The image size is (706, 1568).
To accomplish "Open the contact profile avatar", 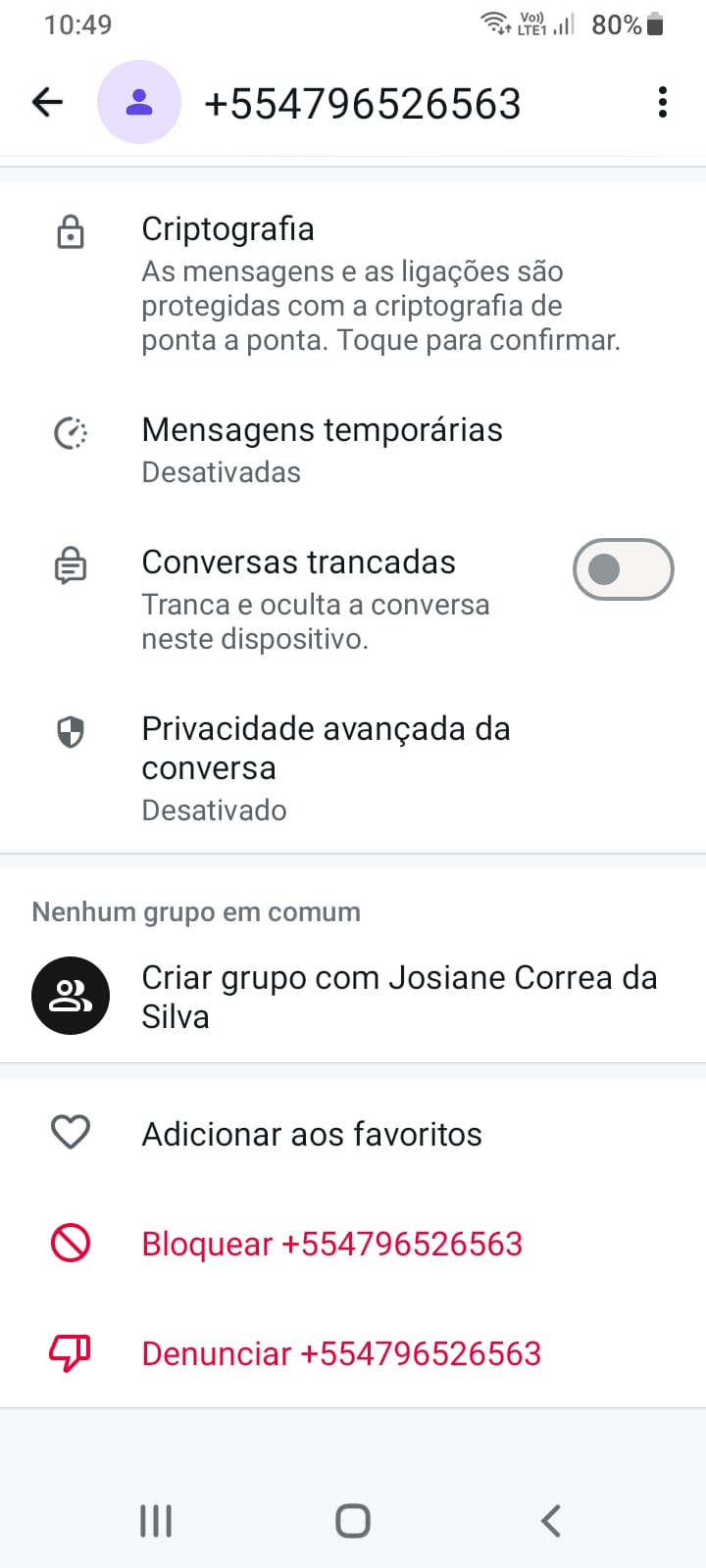I will coord(139,102).
